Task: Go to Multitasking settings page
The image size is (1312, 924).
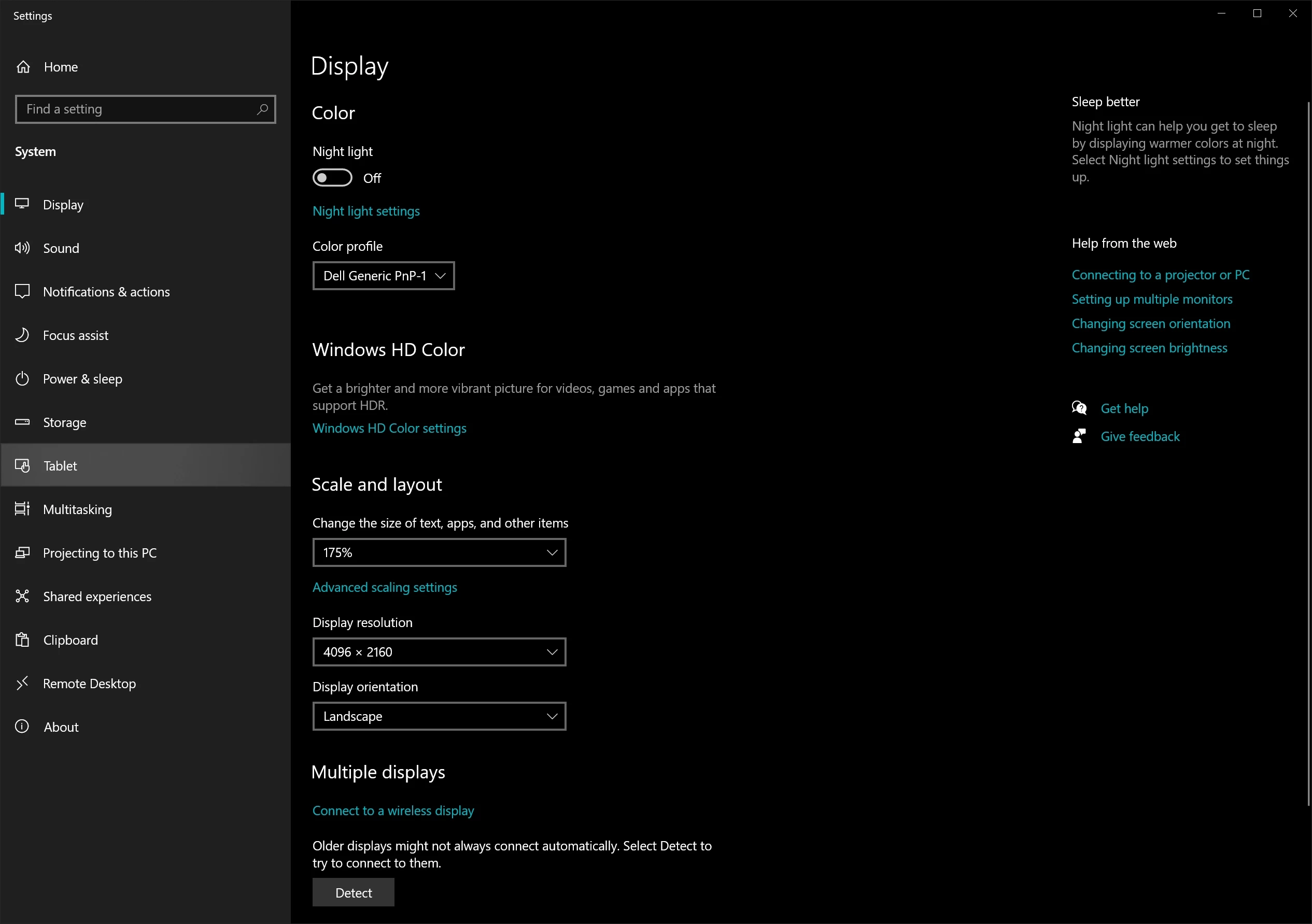Action: [77, 509]
